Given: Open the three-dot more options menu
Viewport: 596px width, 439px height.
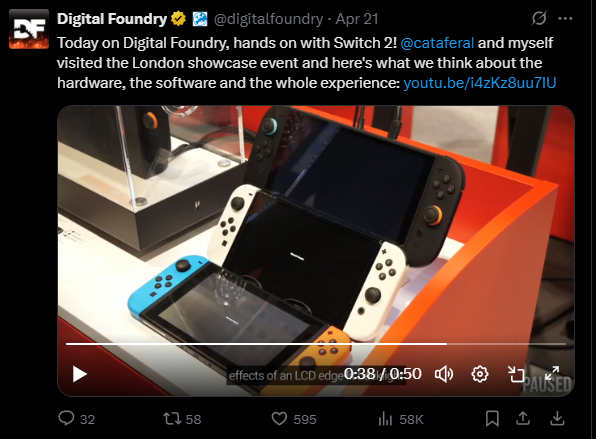Looking at the screenshot, I should (565, 18).
